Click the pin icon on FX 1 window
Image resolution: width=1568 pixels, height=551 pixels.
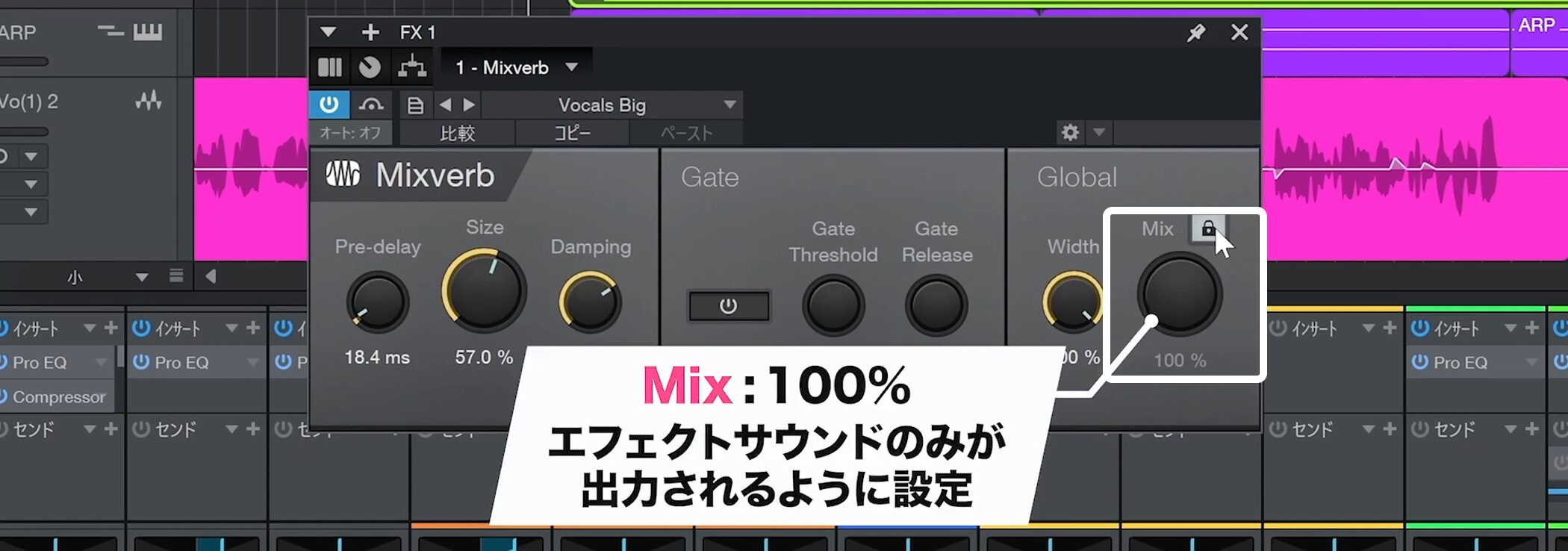1195,32
